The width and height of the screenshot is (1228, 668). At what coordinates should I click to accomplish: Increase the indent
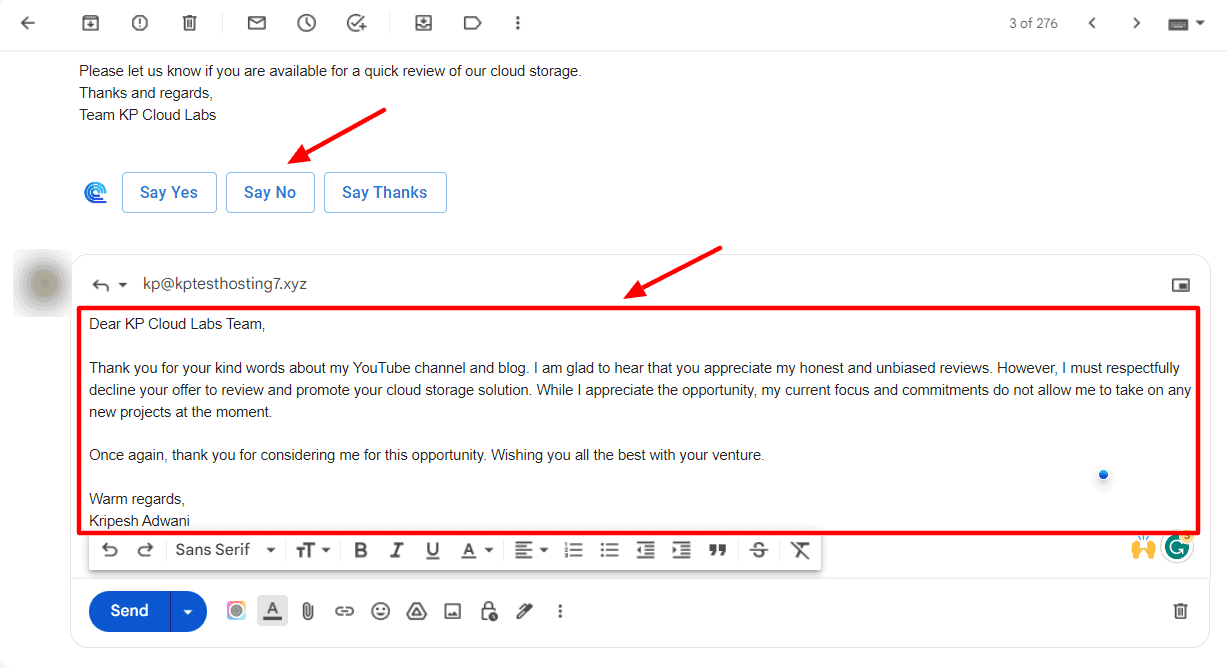coord(681,550)
